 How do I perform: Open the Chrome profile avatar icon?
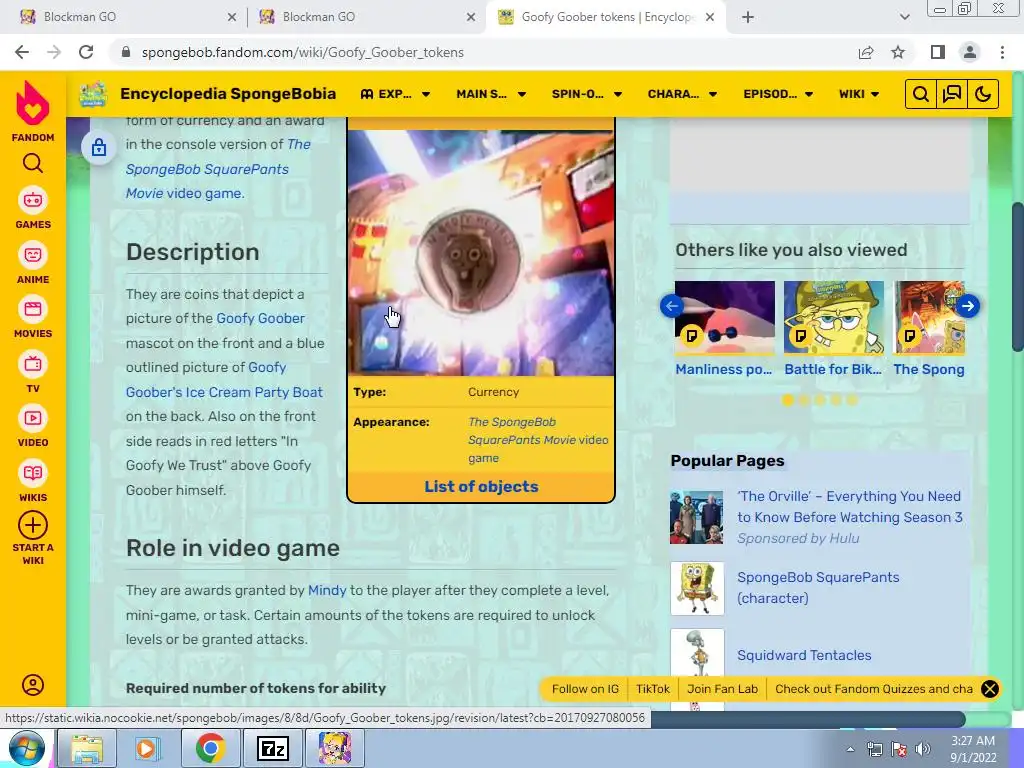970,52
